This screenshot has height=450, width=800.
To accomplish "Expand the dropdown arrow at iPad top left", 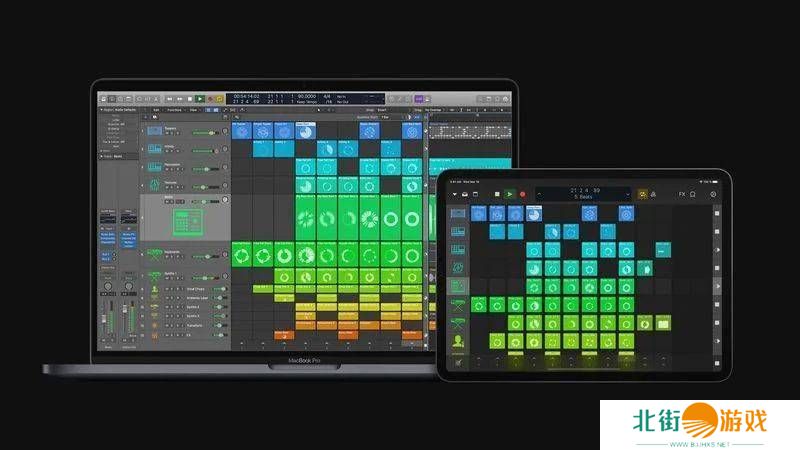I will pyautogui.click(x=455, y=193).
